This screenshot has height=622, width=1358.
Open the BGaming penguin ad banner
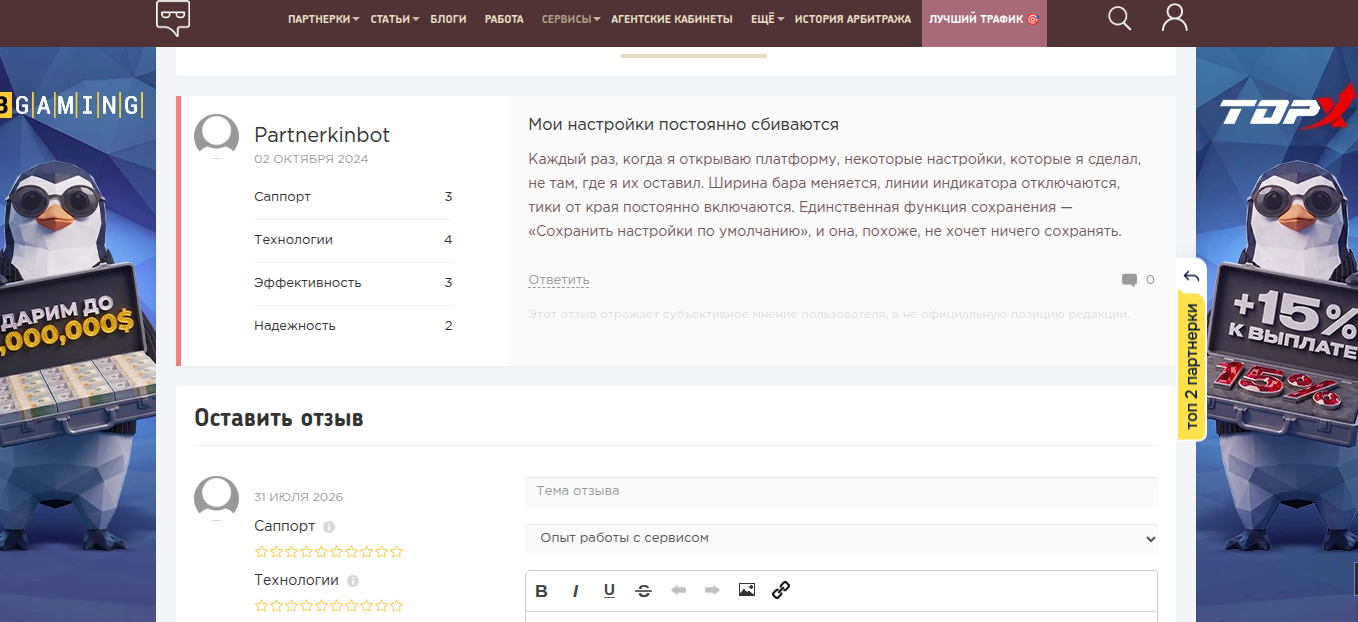(x=78, y=334)
